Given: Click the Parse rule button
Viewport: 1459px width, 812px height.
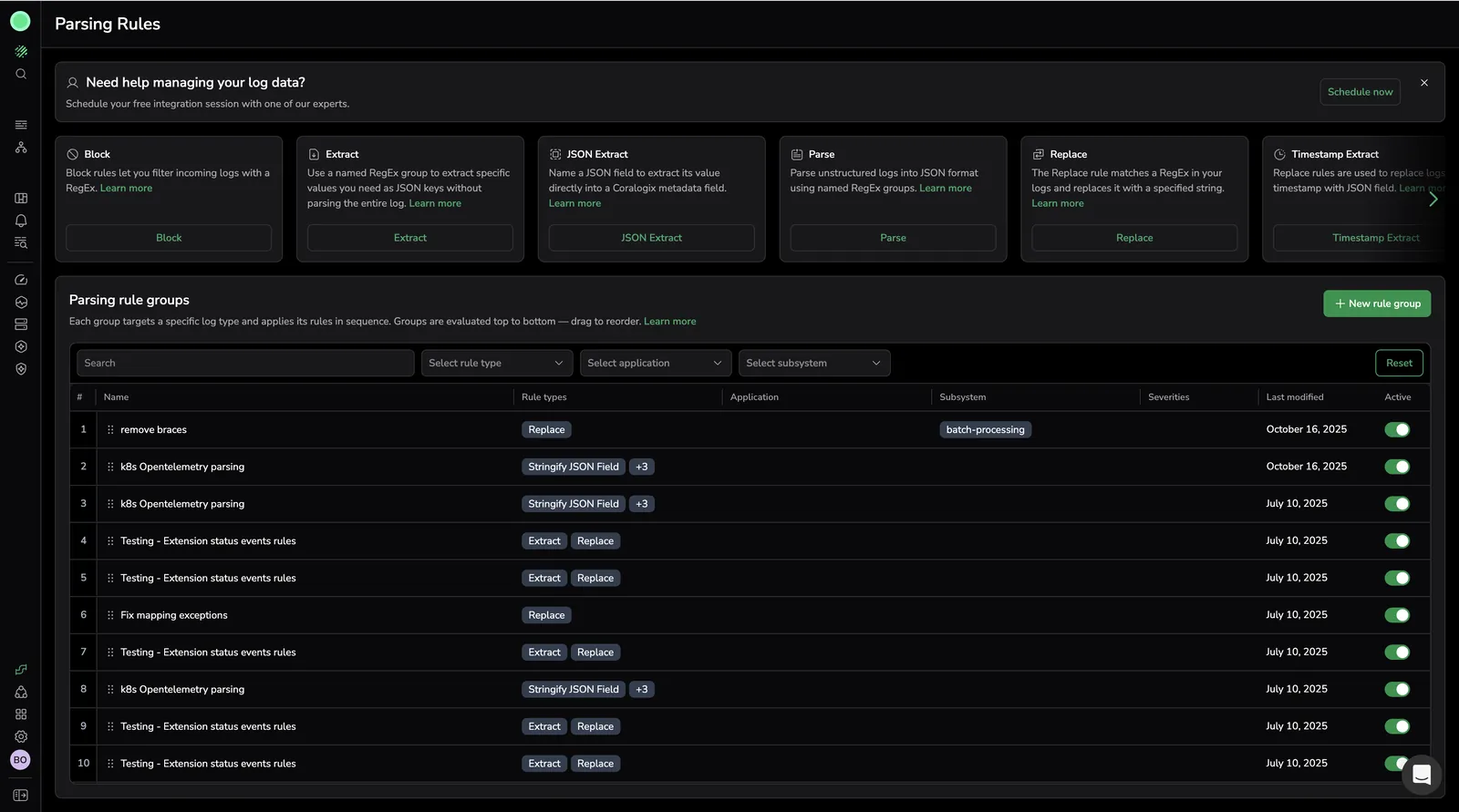Looking at the screenshot, I should coord(893,238).
